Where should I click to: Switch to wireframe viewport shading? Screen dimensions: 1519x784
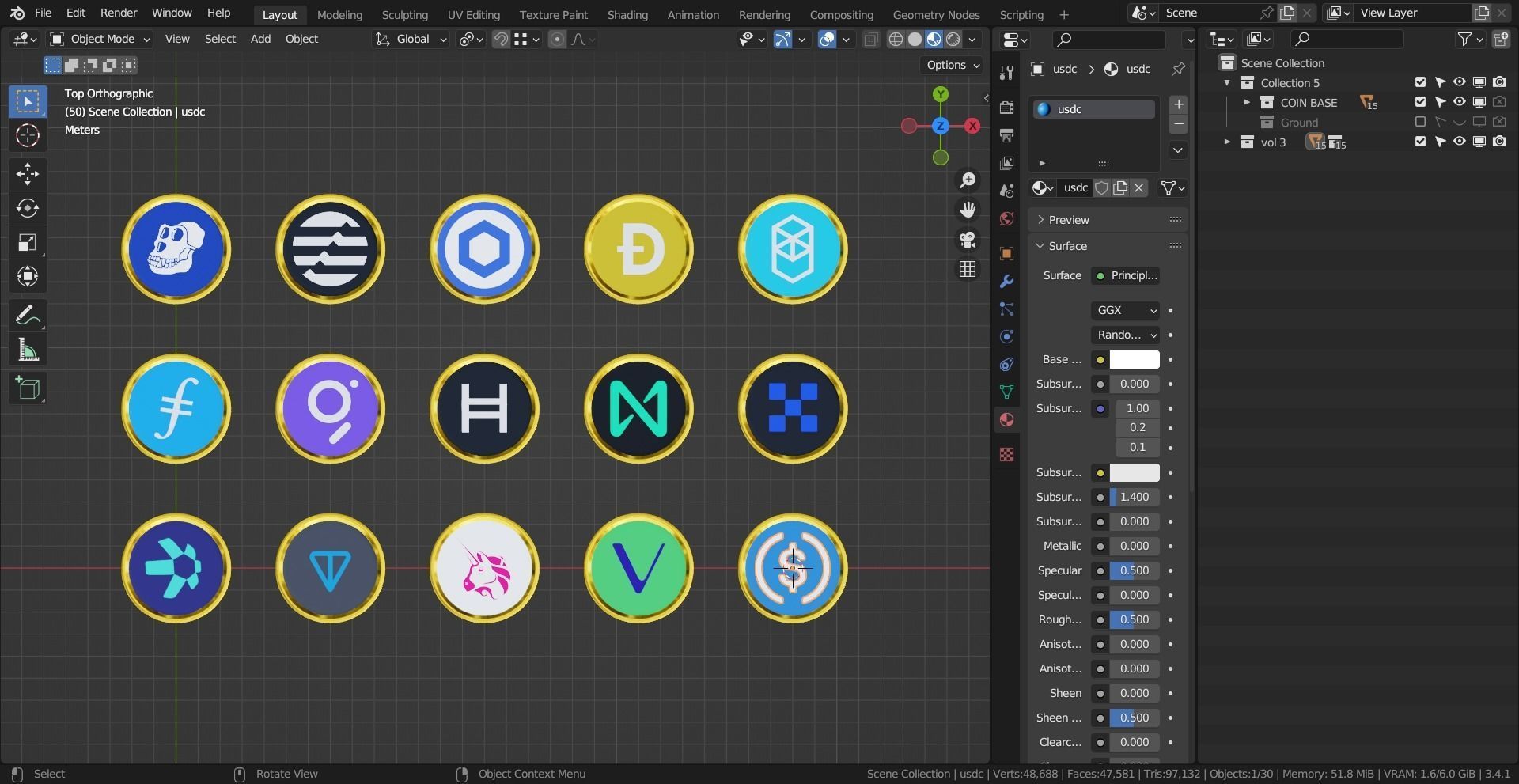point(896,39)
